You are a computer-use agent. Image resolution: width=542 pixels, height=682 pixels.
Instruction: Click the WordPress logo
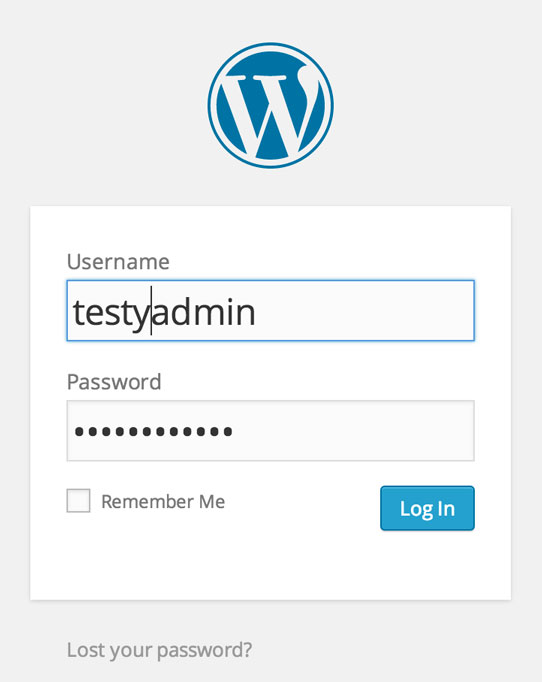271,105
